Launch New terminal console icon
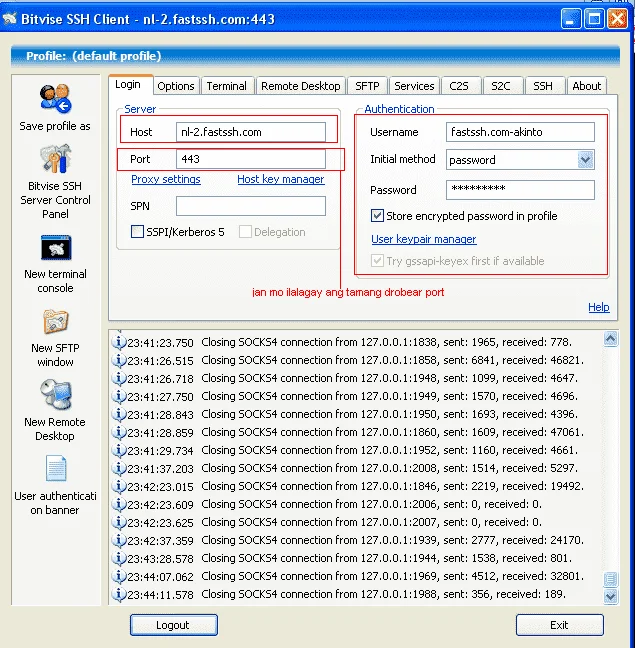 coord(56,248)
